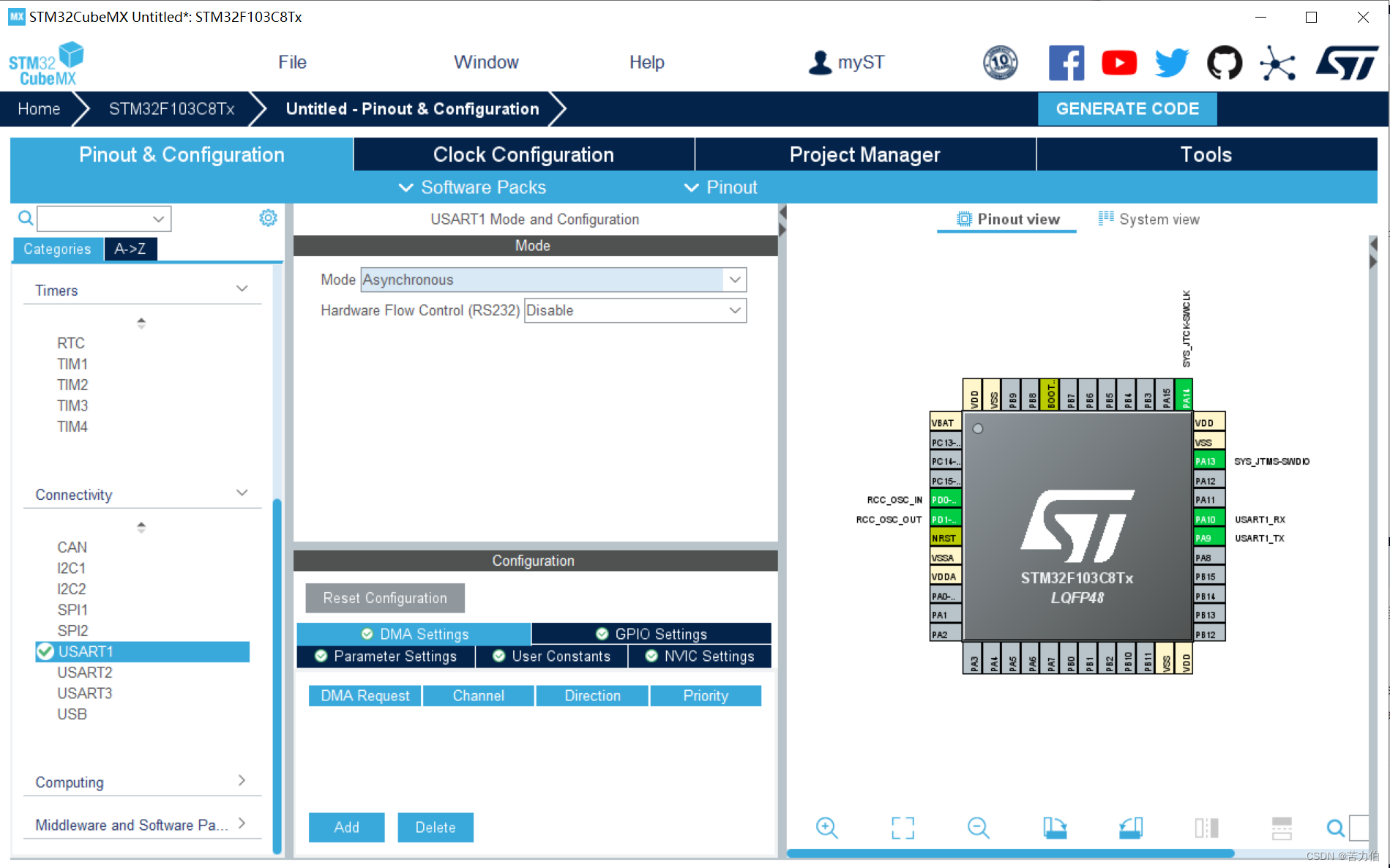The image size is (1390, 868).
Task: Zoom out of the pinout view
Action: 979,828
